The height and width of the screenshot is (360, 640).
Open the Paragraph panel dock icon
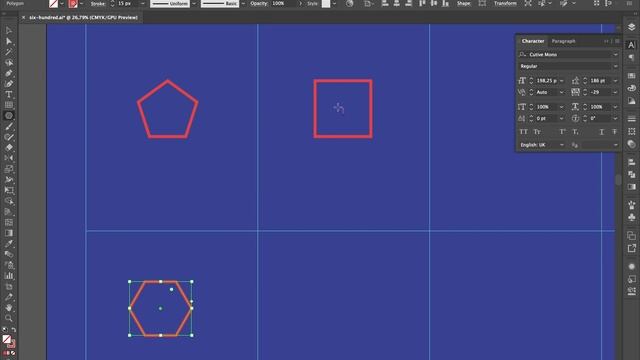631,58
